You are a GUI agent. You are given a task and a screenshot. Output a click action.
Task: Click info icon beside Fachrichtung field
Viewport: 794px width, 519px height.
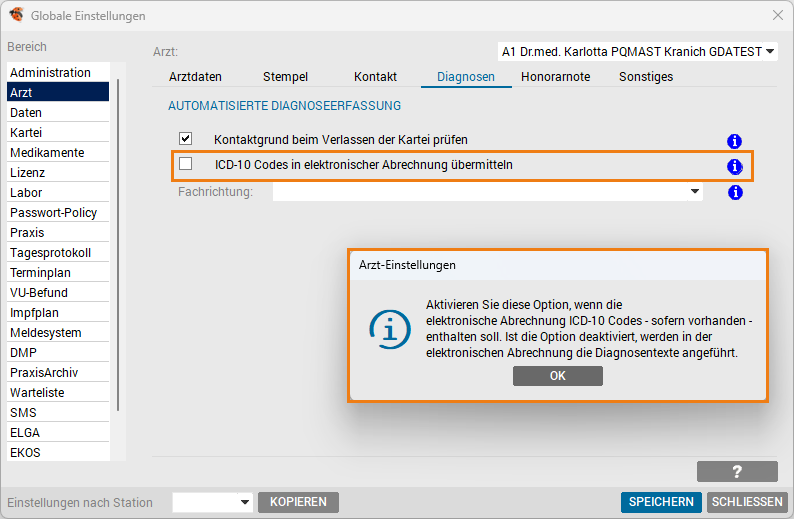tap(735, 192)
